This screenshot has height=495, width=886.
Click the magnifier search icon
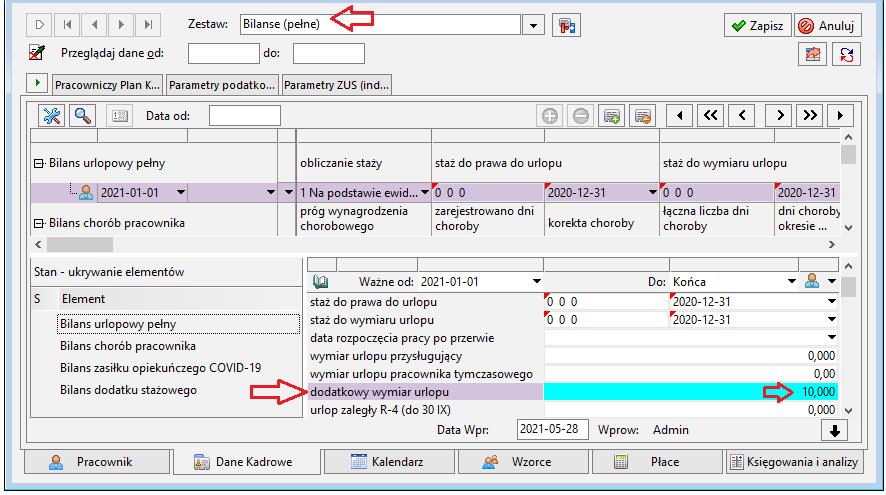[82, 116]
